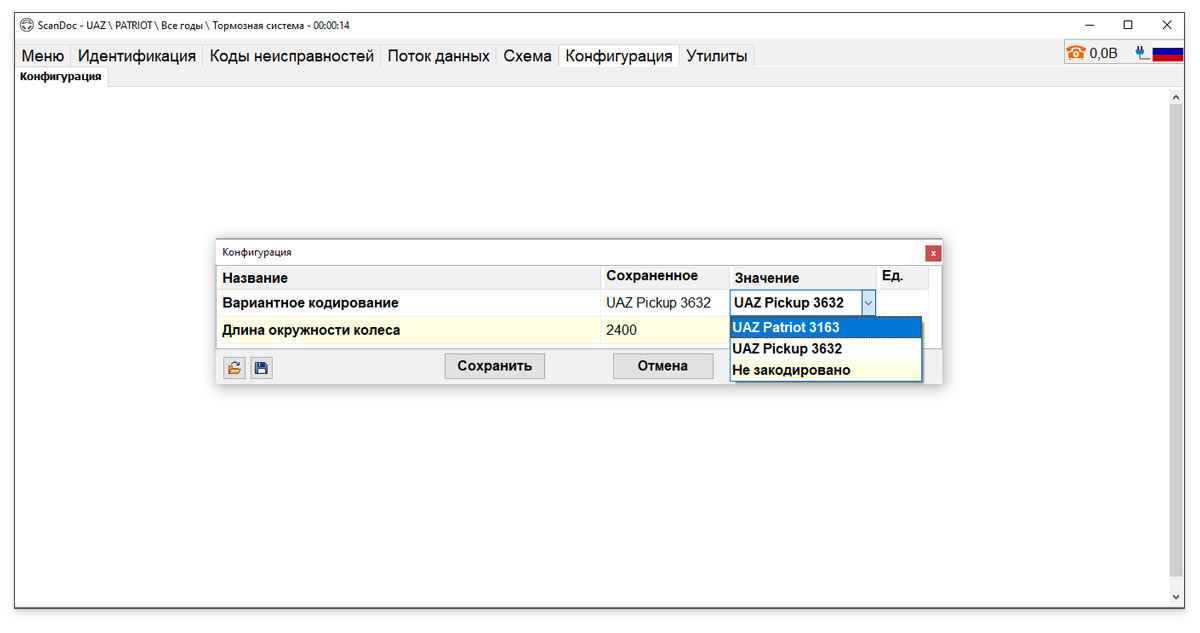Screen dimensions: 1200x633
Task: Open the Поток данных section
Action: click(x=439, y=56)
